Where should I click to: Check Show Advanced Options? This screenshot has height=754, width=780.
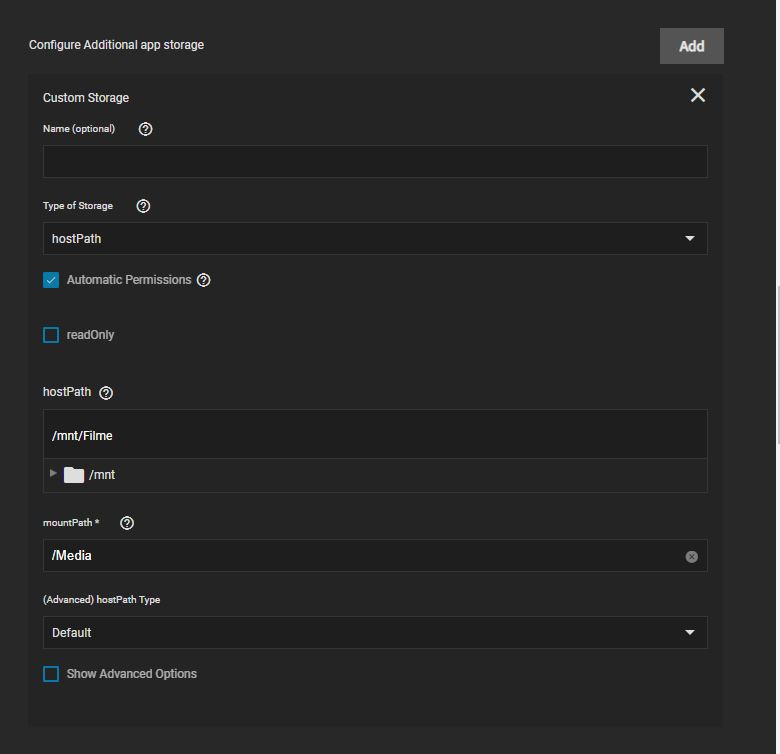pyautogui.click(x=51, y=674)
